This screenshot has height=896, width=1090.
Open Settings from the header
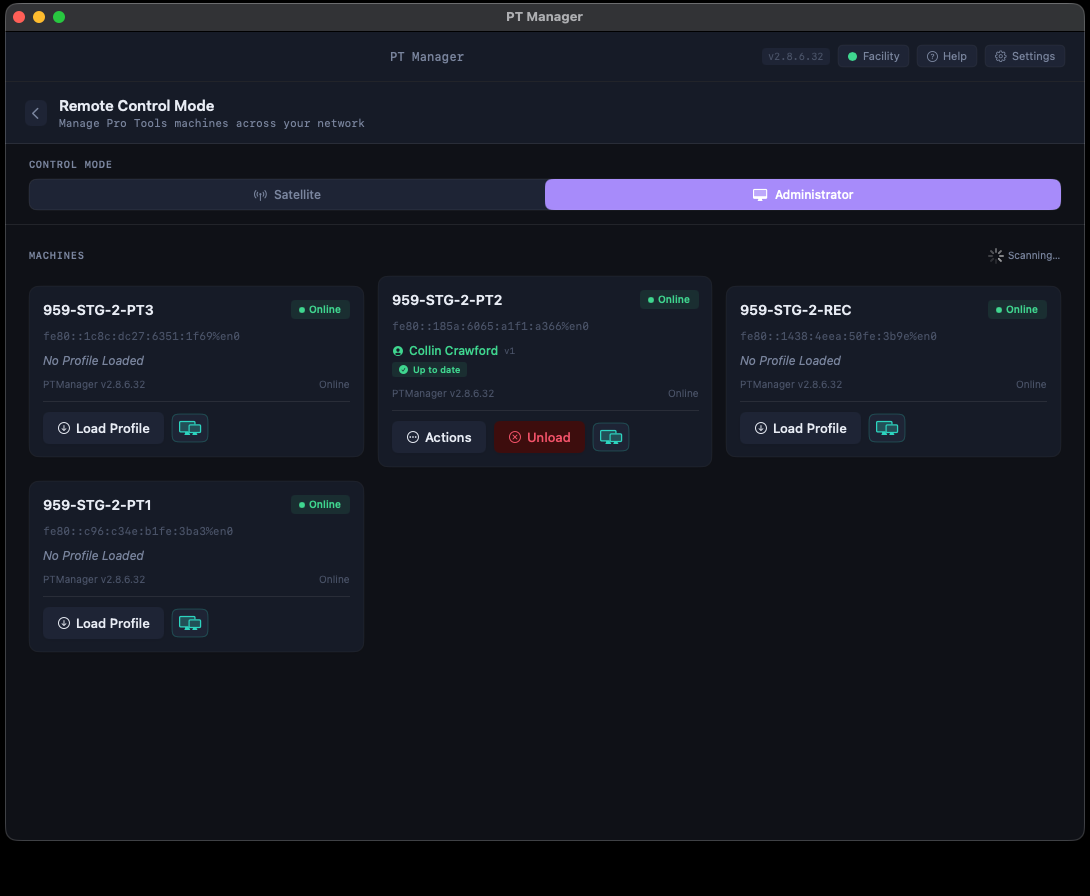coord(1025,56)
